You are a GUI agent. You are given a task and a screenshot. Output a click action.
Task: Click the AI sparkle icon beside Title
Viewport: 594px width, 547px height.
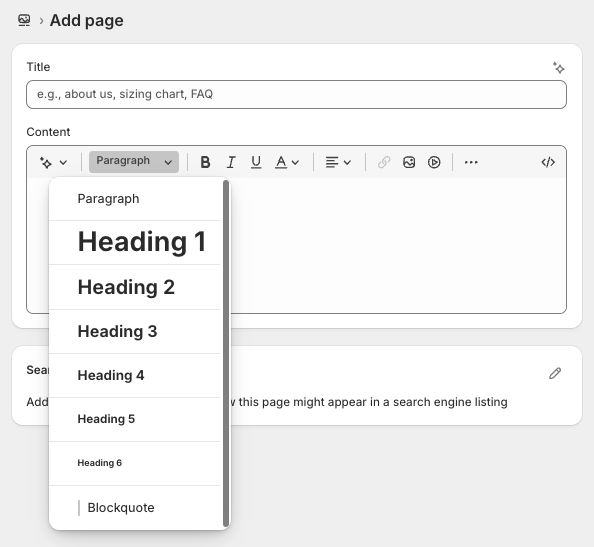558,68
